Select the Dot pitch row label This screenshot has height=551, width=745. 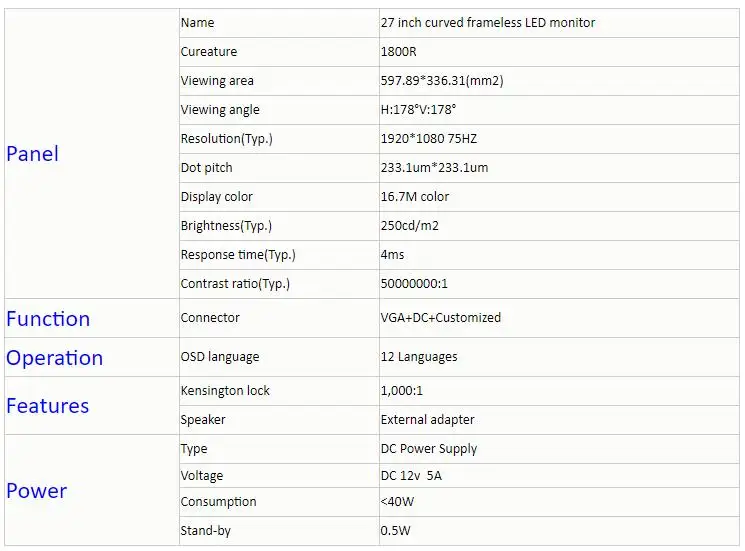tap(207, 168)
